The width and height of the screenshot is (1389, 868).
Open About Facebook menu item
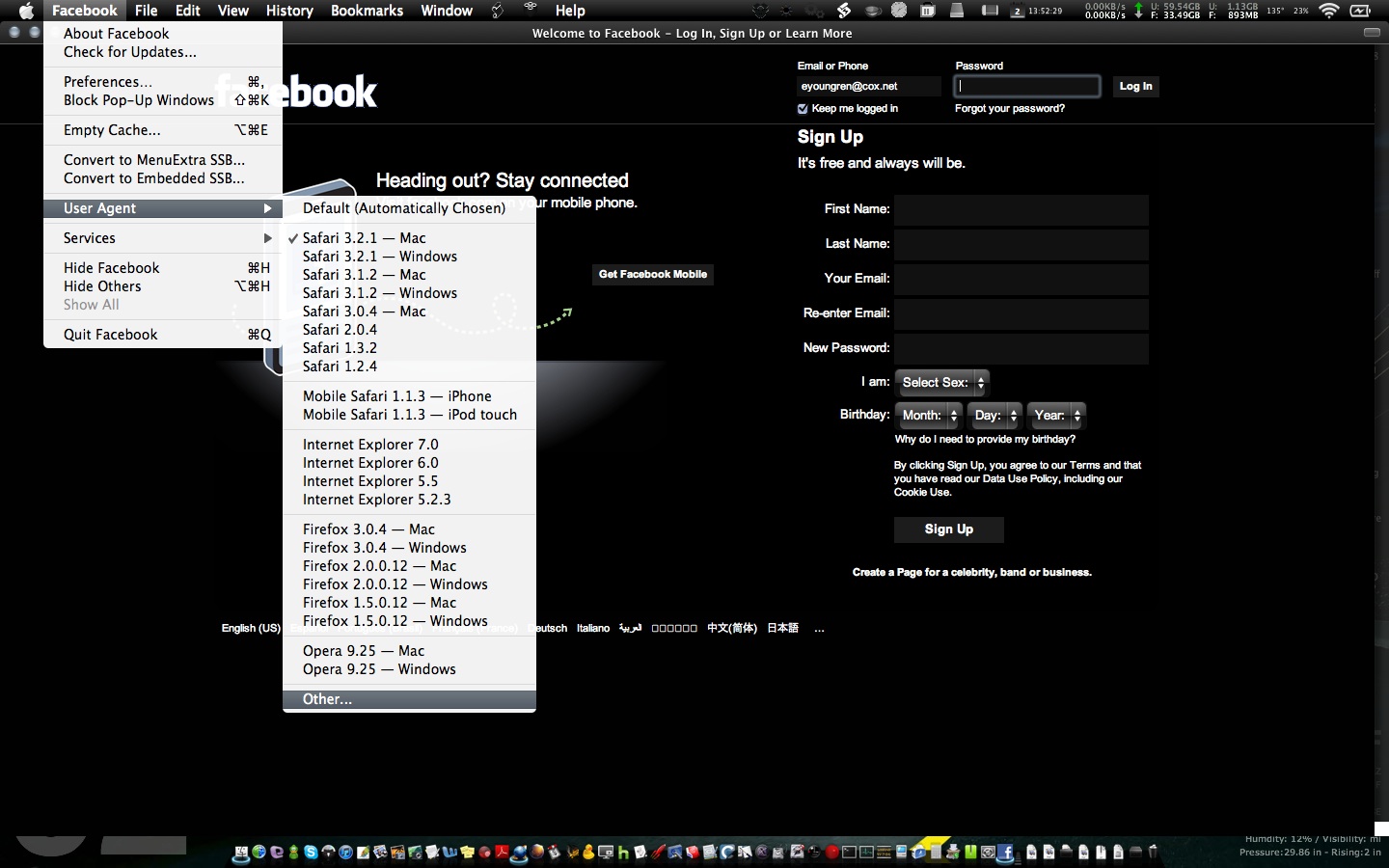(163, 34)
